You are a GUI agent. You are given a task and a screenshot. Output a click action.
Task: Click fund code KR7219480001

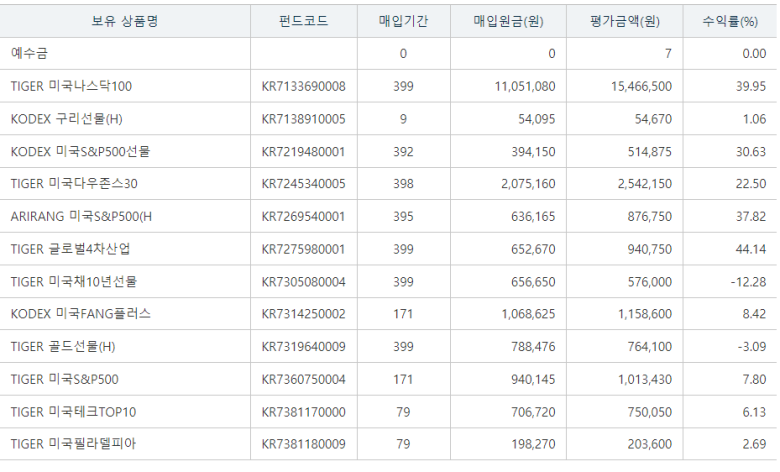[303, 151]
